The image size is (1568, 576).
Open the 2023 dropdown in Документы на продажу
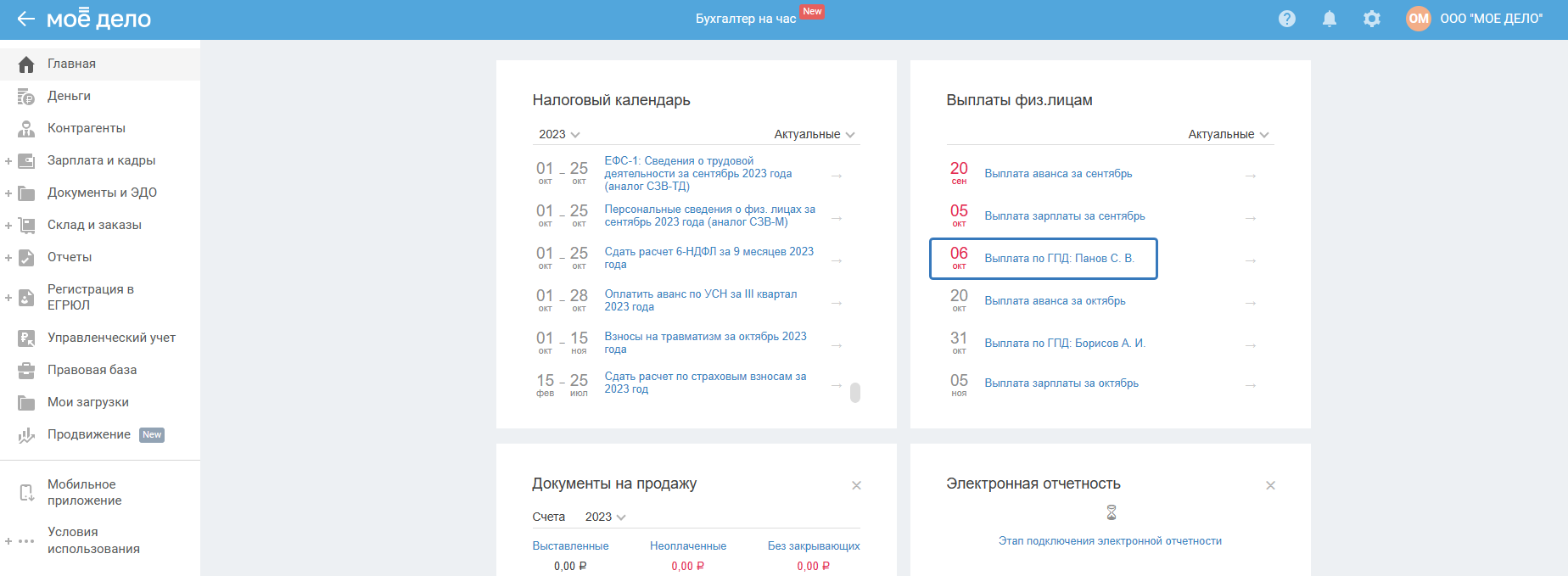606,517
